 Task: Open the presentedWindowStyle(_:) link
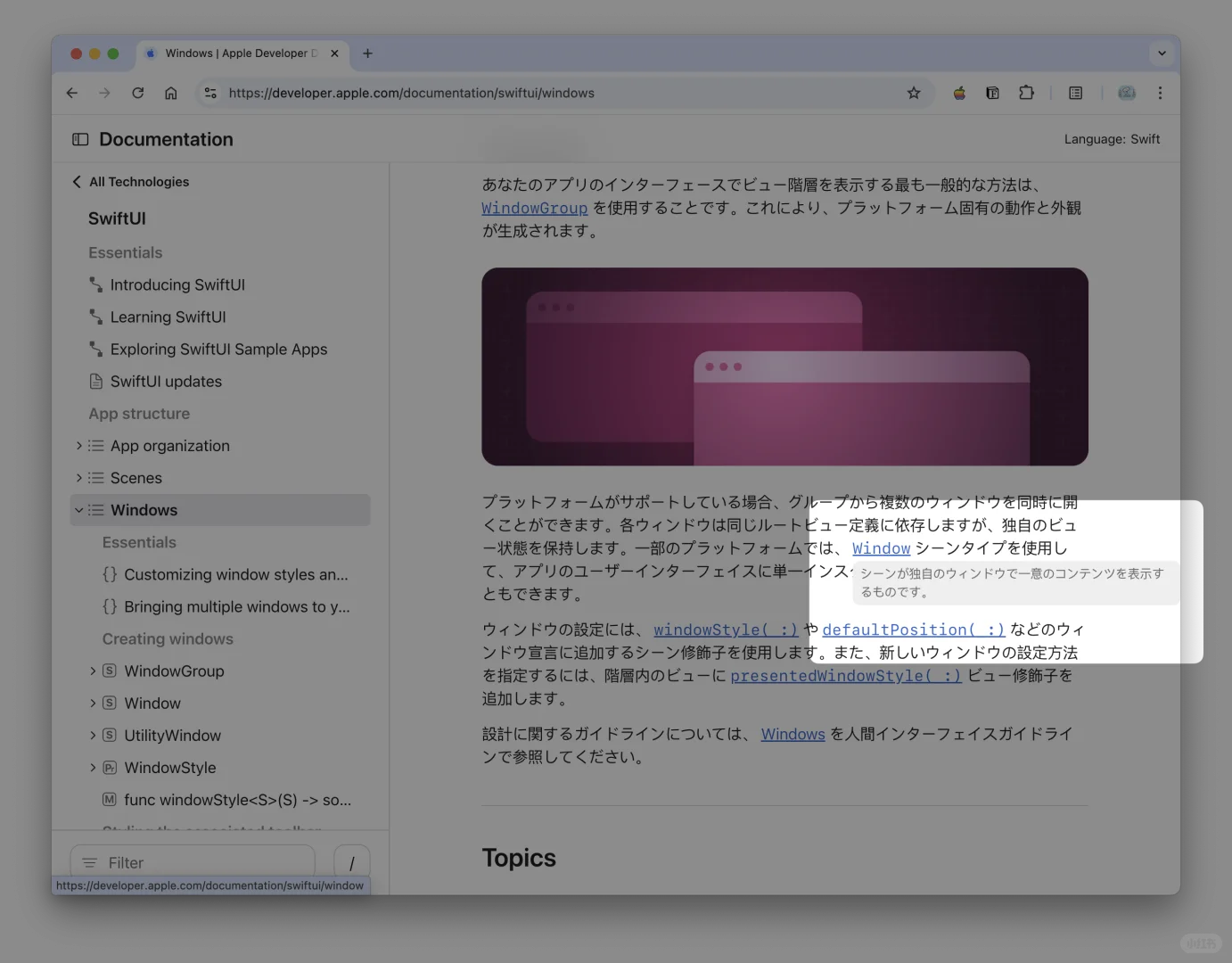click(846, 676)
